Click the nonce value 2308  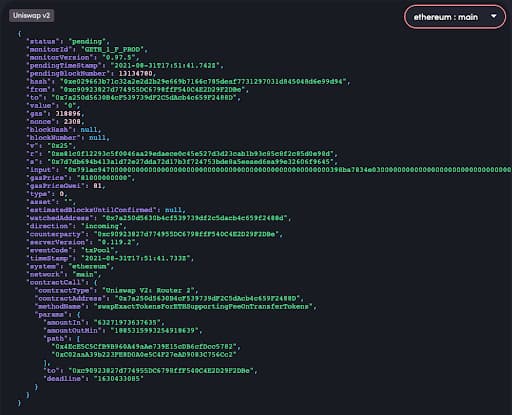pos(72,121)
